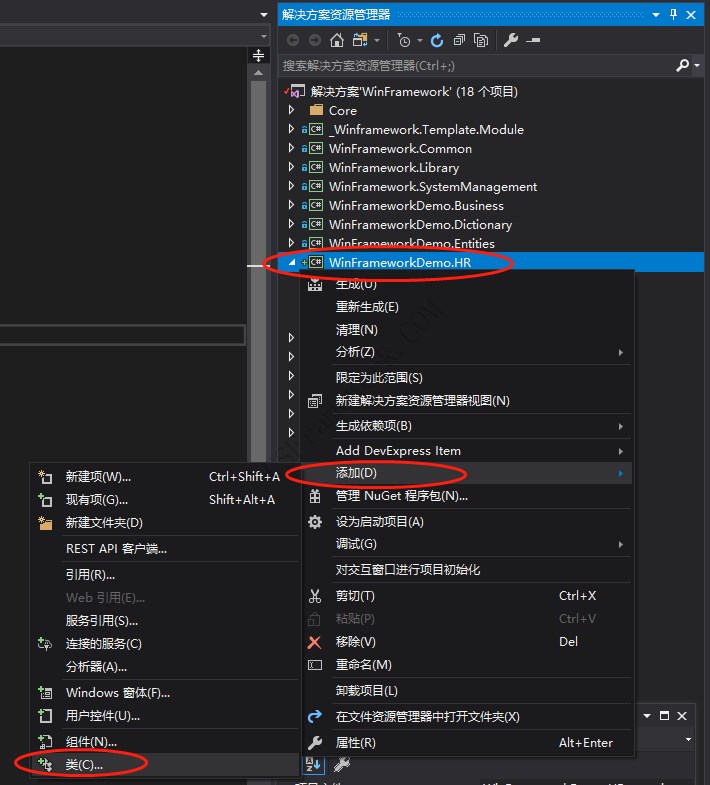Choose 清理(N) in the context menu
The width and height of the screenshot is (710, 785).
click(x=467, y=329)
